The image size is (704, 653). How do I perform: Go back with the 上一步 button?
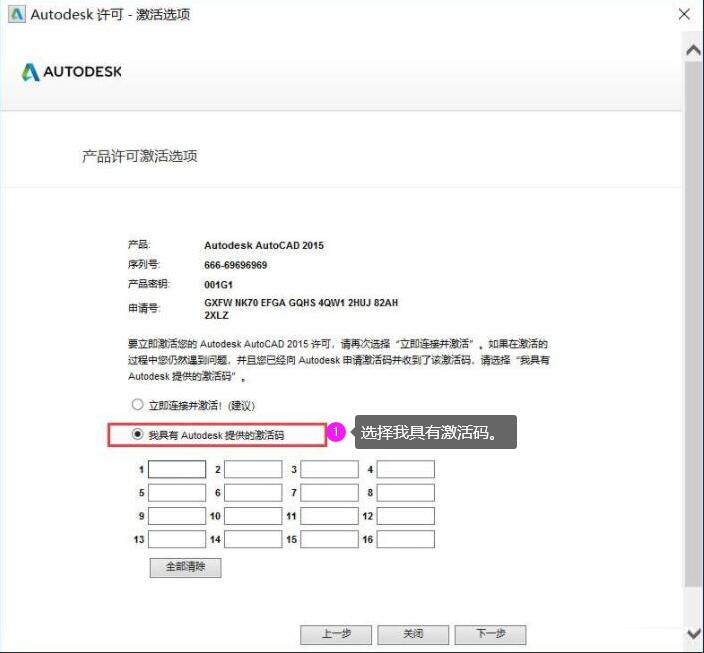(336, 634)
